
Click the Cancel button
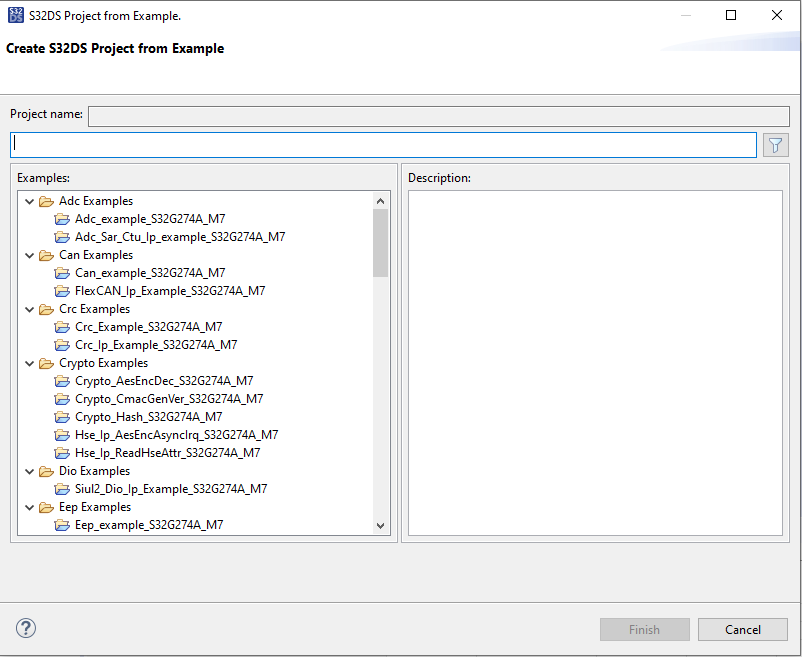coord(742,629)
